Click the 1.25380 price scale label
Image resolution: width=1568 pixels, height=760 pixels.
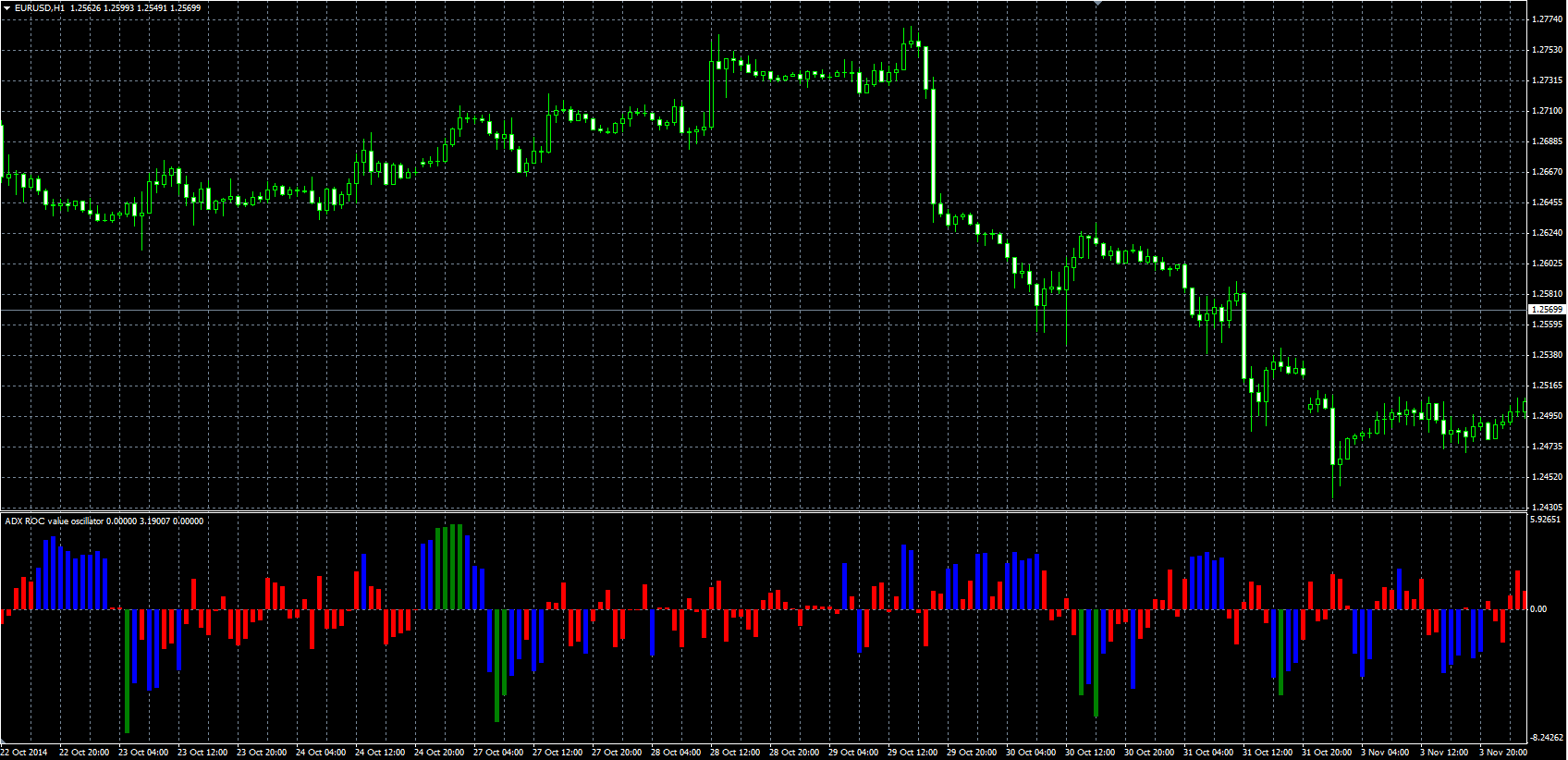pyautogui.click(x=1548, y=355)
